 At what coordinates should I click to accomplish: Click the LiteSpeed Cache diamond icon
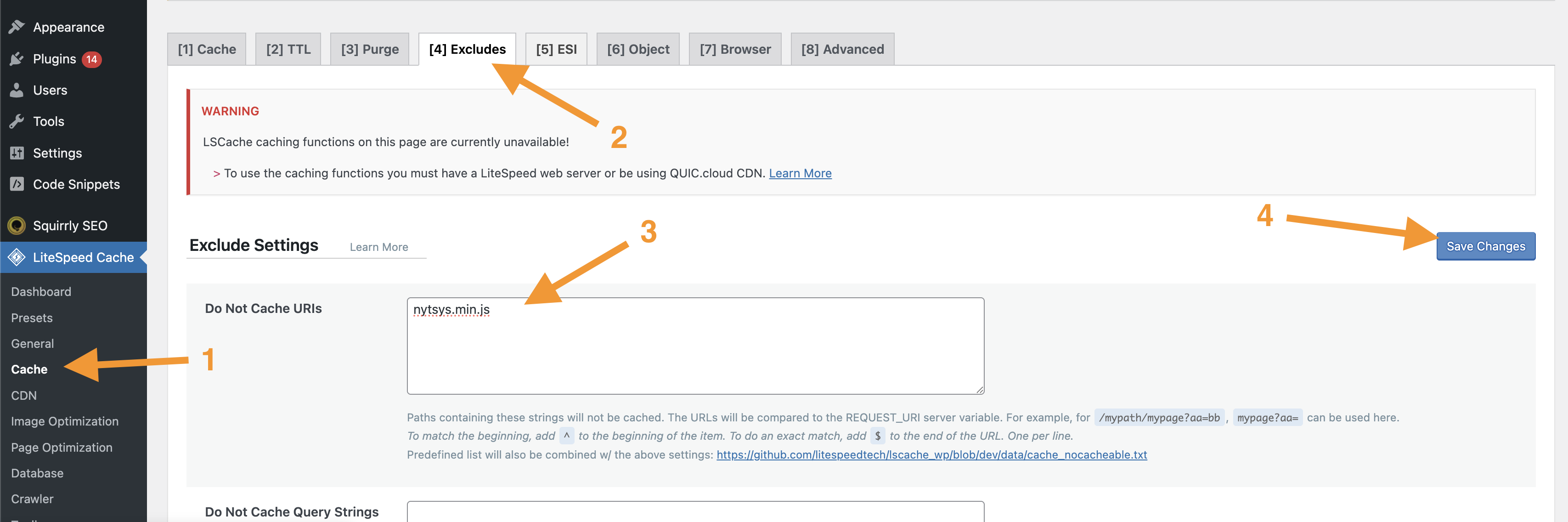coord(17,257)
